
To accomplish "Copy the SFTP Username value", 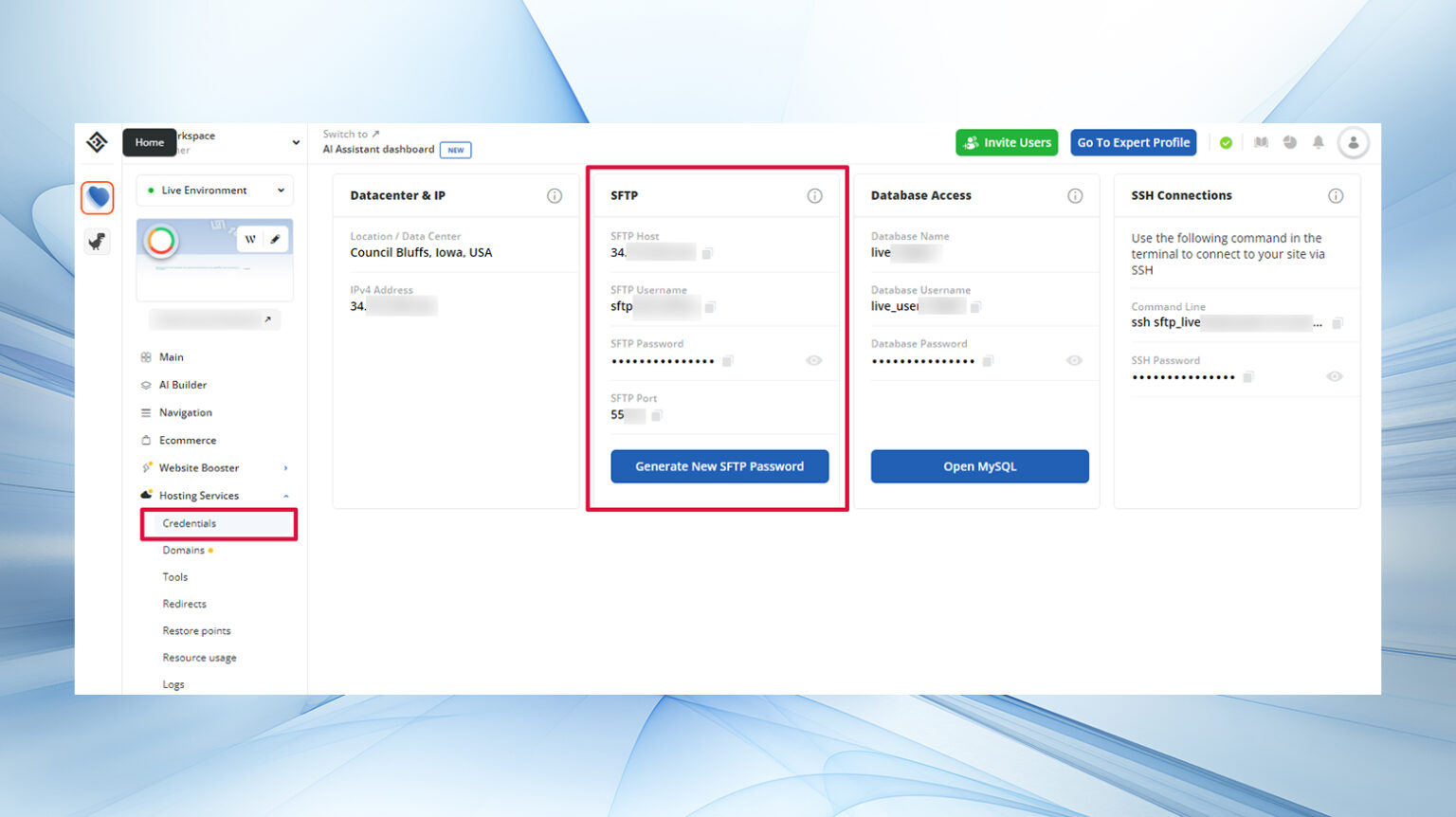I will [710, 307].
